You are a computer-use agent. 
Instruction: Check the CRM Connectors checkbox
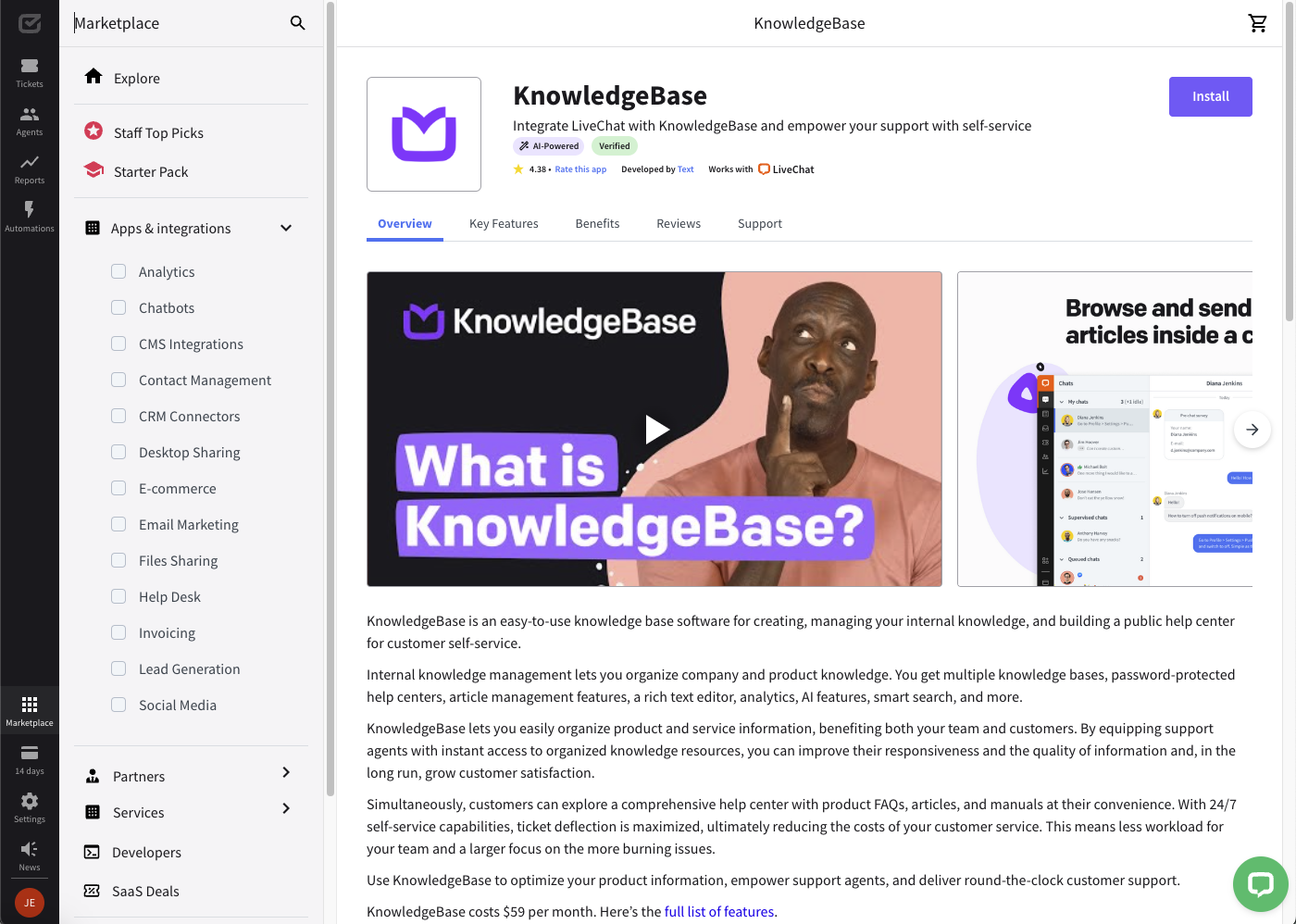pyautogui.click(x=118, y=416)
